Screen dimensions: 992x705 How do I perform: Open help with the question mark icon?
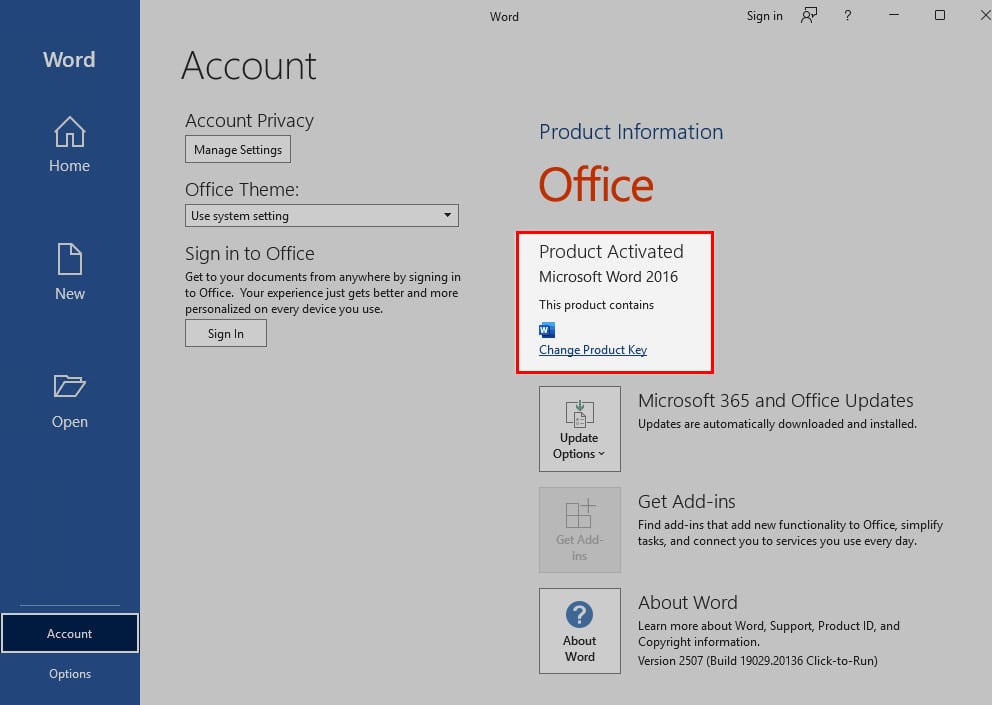[848, 15]
